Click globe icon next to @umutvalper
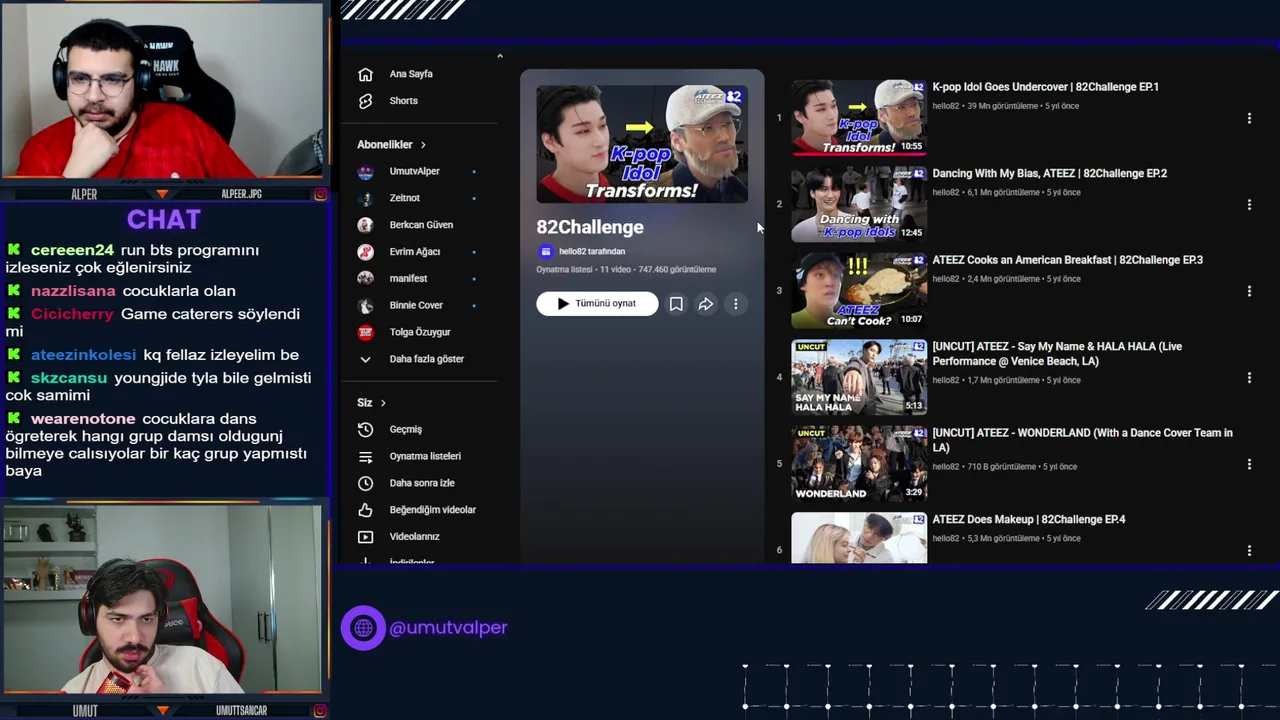Image resolution: width=1280 pixels, height=720 pixels. pos(363,628)
